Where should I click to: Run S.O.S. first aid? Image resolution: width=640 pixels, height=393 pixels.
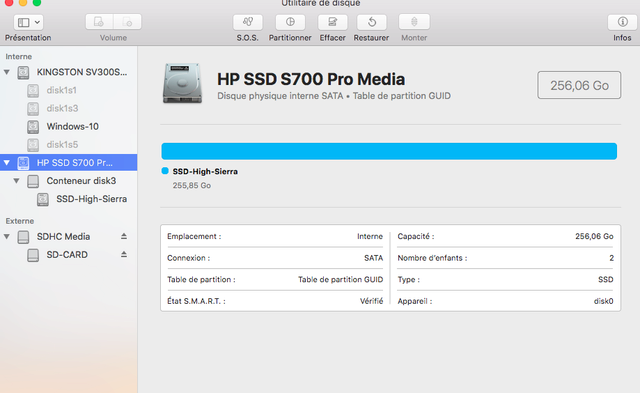click(x=248, y=22)
